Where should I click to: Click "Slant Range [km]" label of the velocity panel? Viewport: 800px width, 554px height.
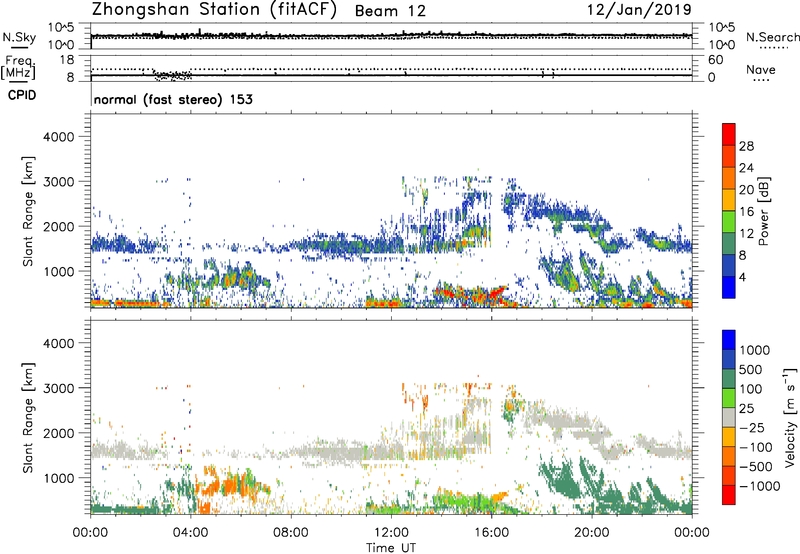28,418
